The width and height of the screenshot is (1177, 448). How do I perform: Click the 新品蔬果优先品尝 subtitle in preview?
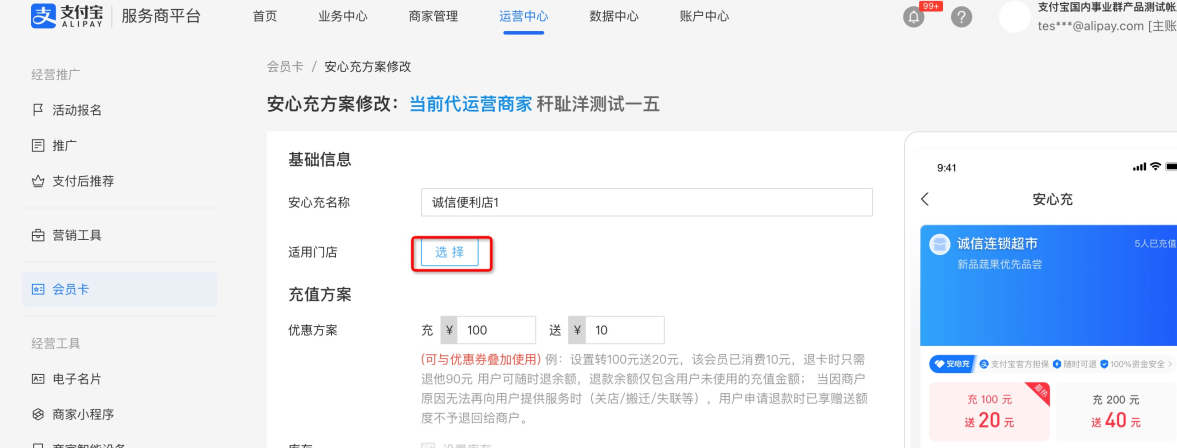(x=999, y=264)
